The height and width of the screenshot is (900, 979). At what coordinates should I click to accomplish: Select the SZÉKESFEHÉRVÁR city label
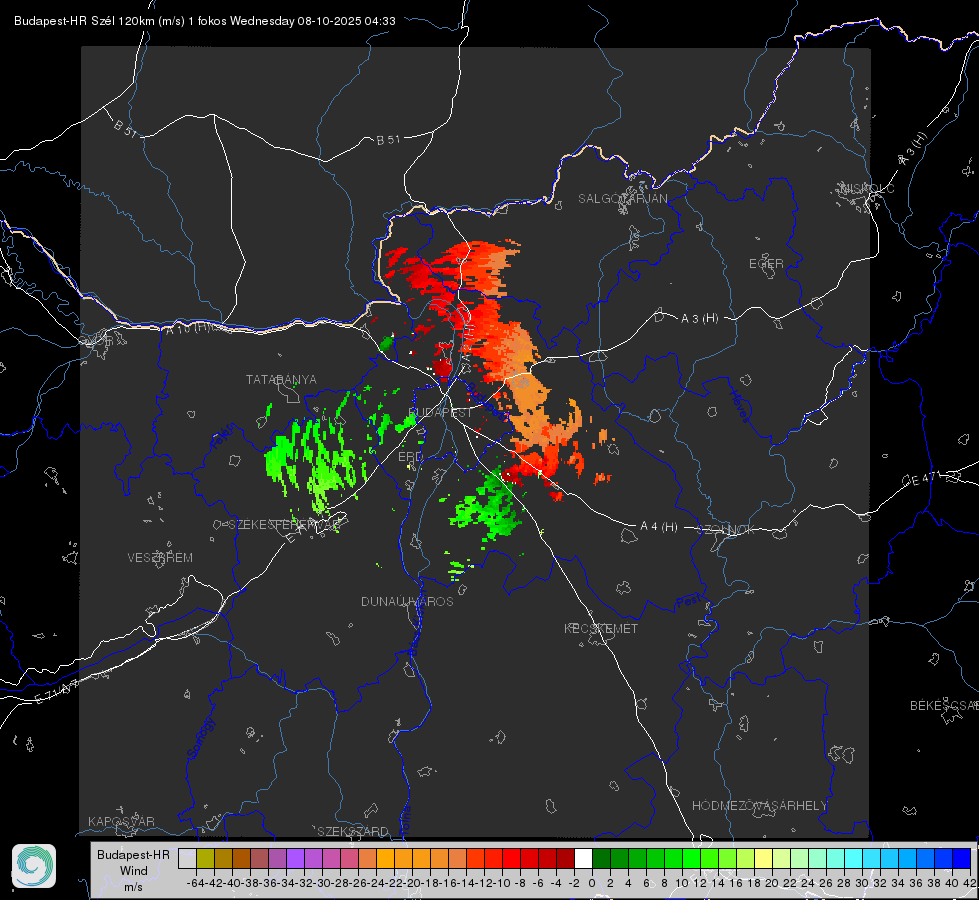tap(284, 525)
